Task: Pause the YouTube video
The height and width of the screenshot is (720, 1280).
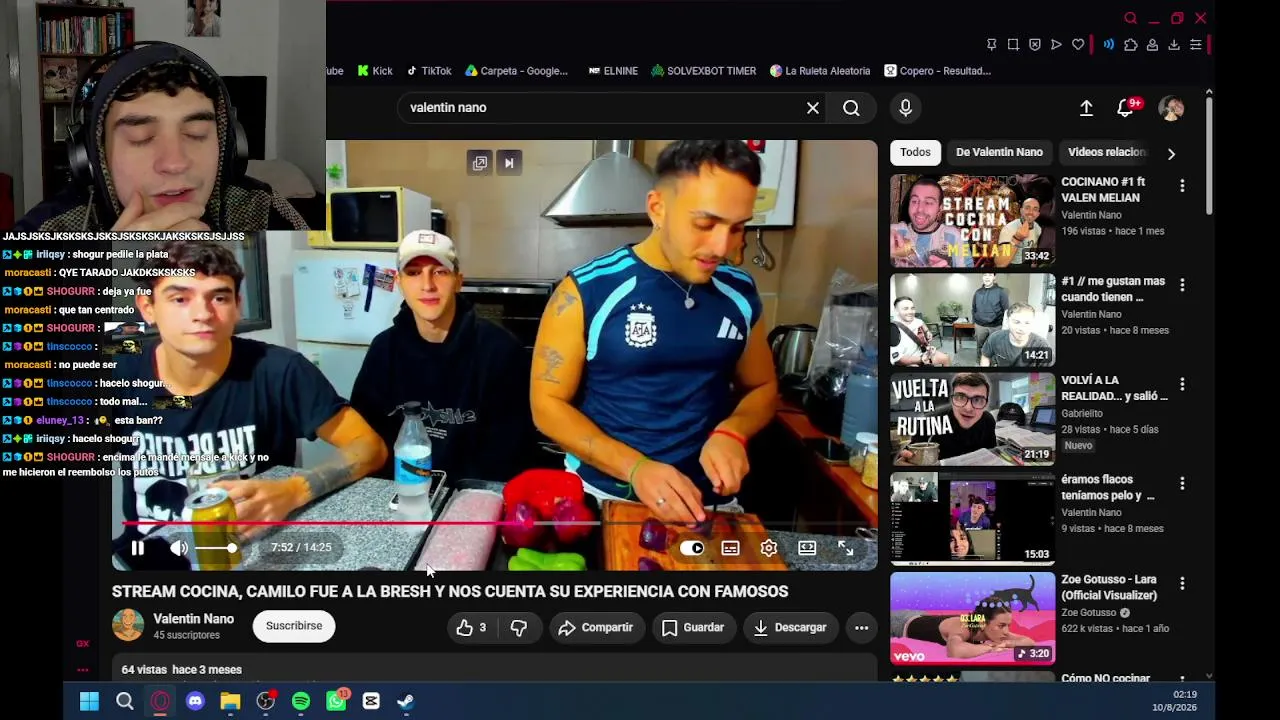Action: coord(138,548)
